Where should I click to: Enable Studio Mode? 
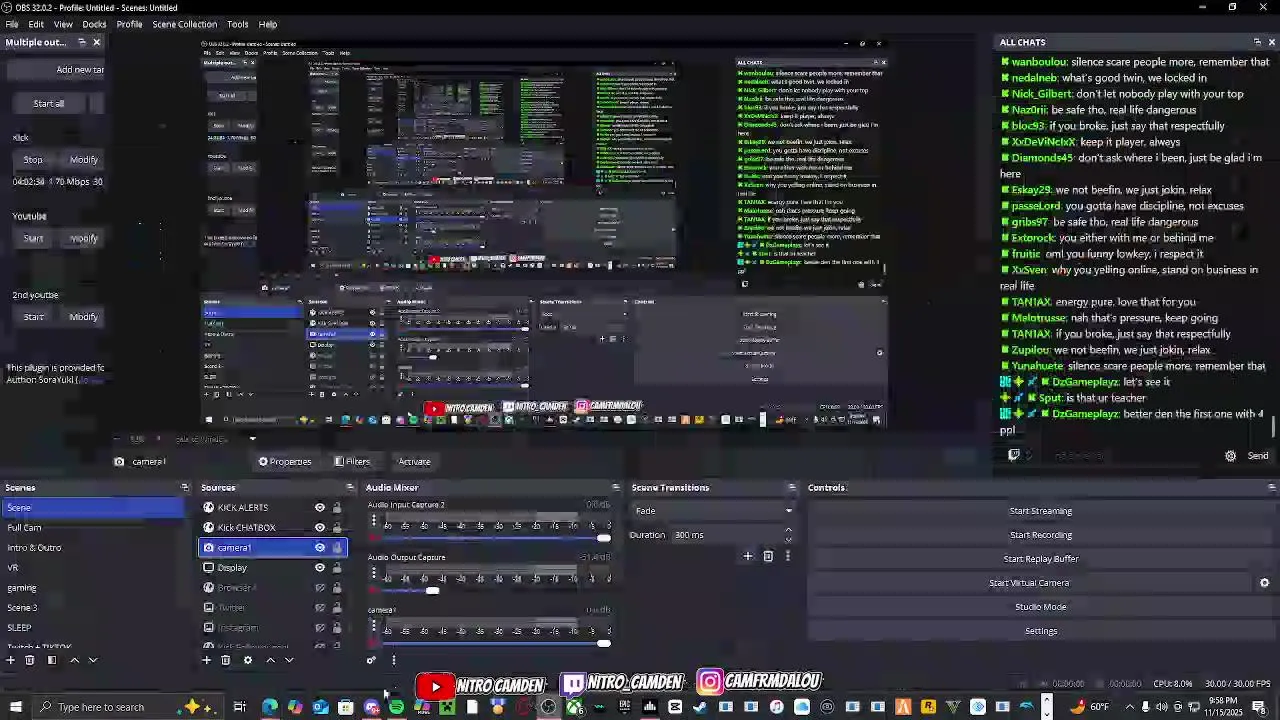pos(1040,607)
